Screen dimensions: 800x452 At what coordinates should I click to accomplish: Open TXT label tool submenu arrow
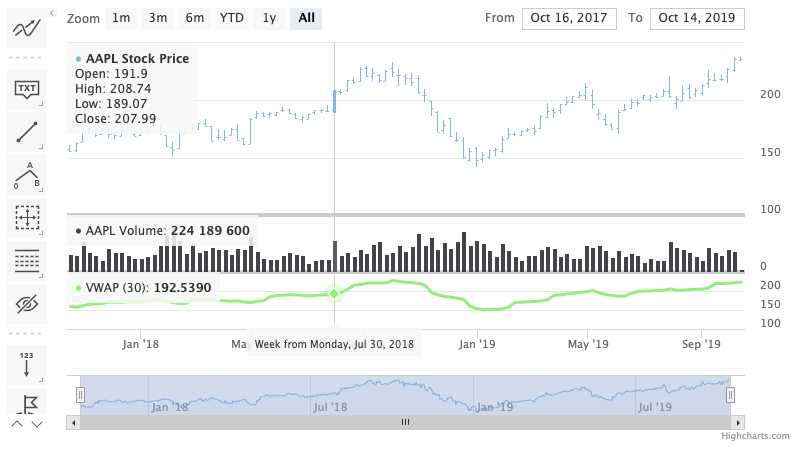click(x=41, y=104)
